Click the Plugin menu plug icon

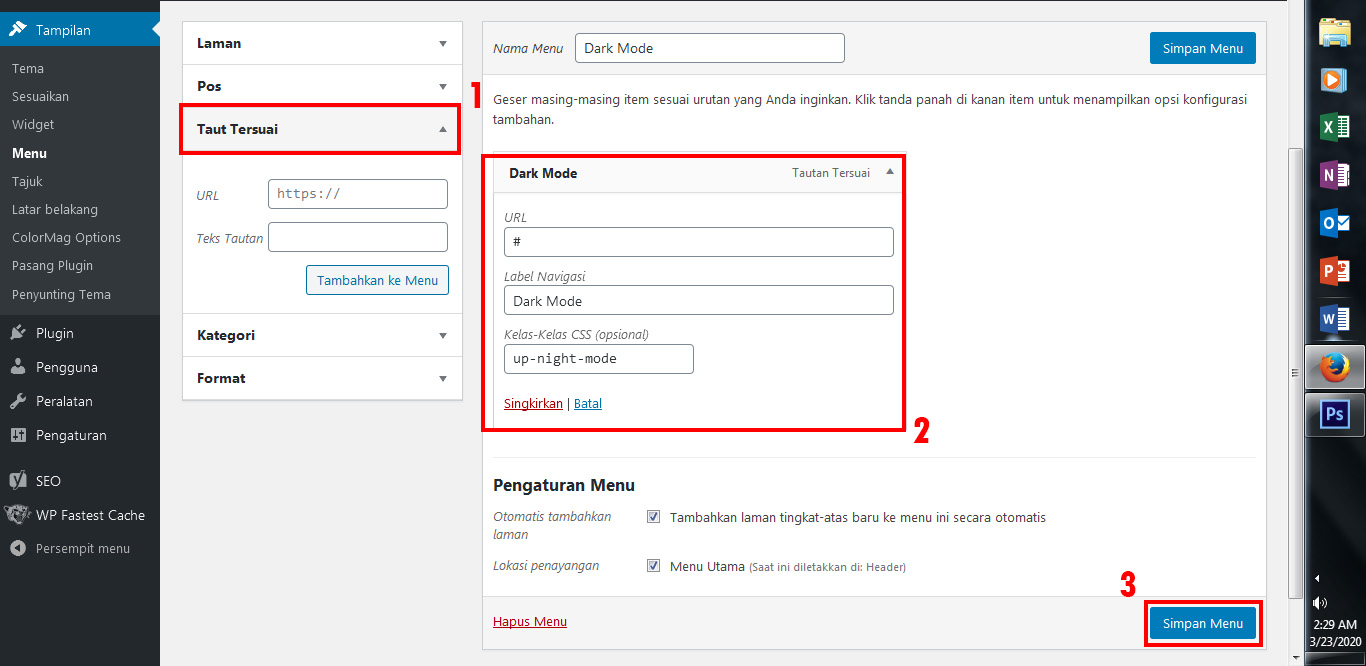pos(18,333)
